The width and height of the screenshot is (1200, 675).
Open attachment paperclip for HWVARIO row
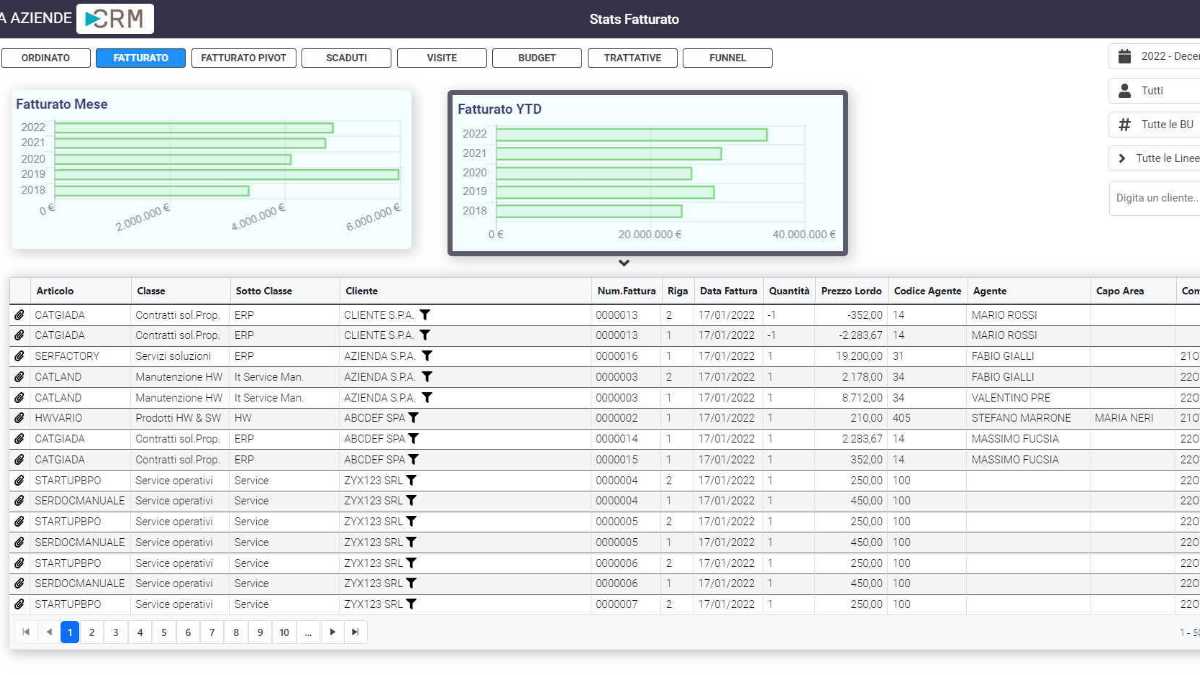[x=19, y=418]
